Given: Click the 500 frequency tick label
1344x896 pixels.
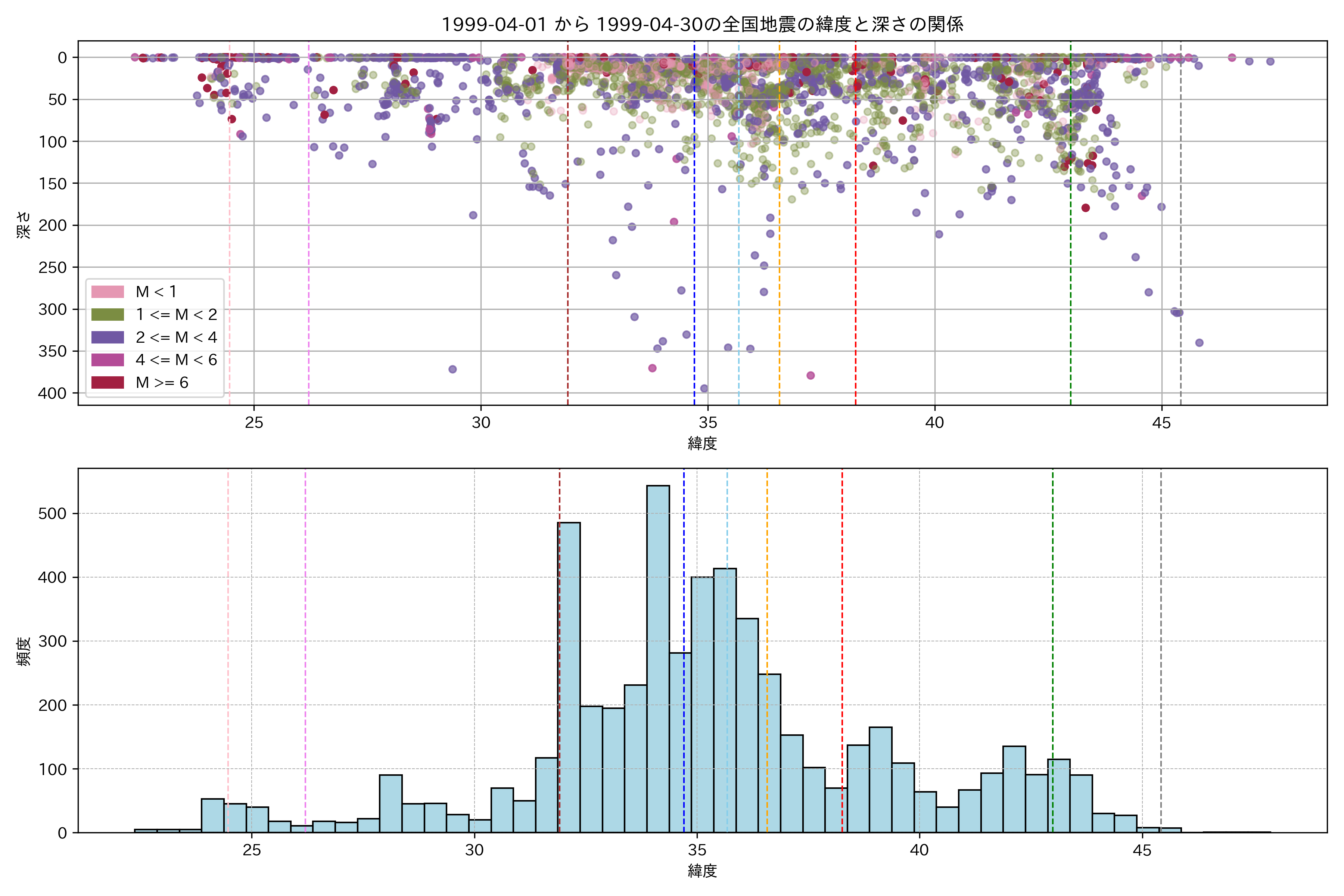Looking at the screenshot, I should tap(53, 514).
